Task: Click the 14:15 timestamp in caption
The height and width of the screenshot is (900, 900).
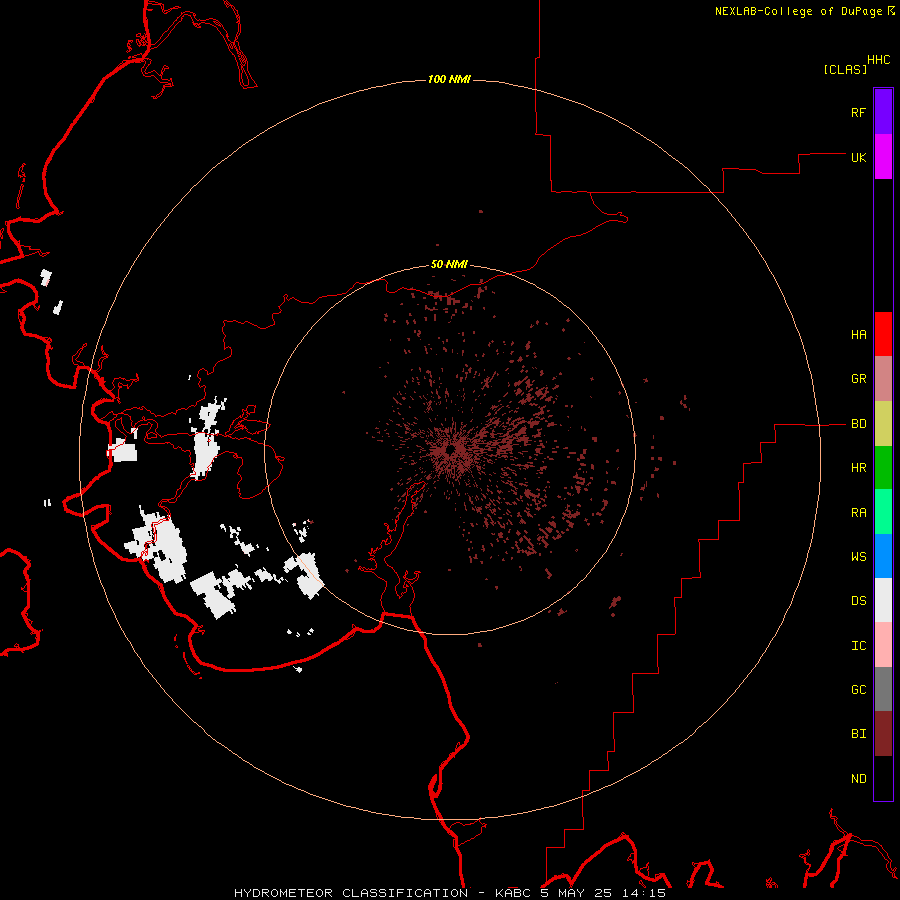Action: tap(644, 893)
